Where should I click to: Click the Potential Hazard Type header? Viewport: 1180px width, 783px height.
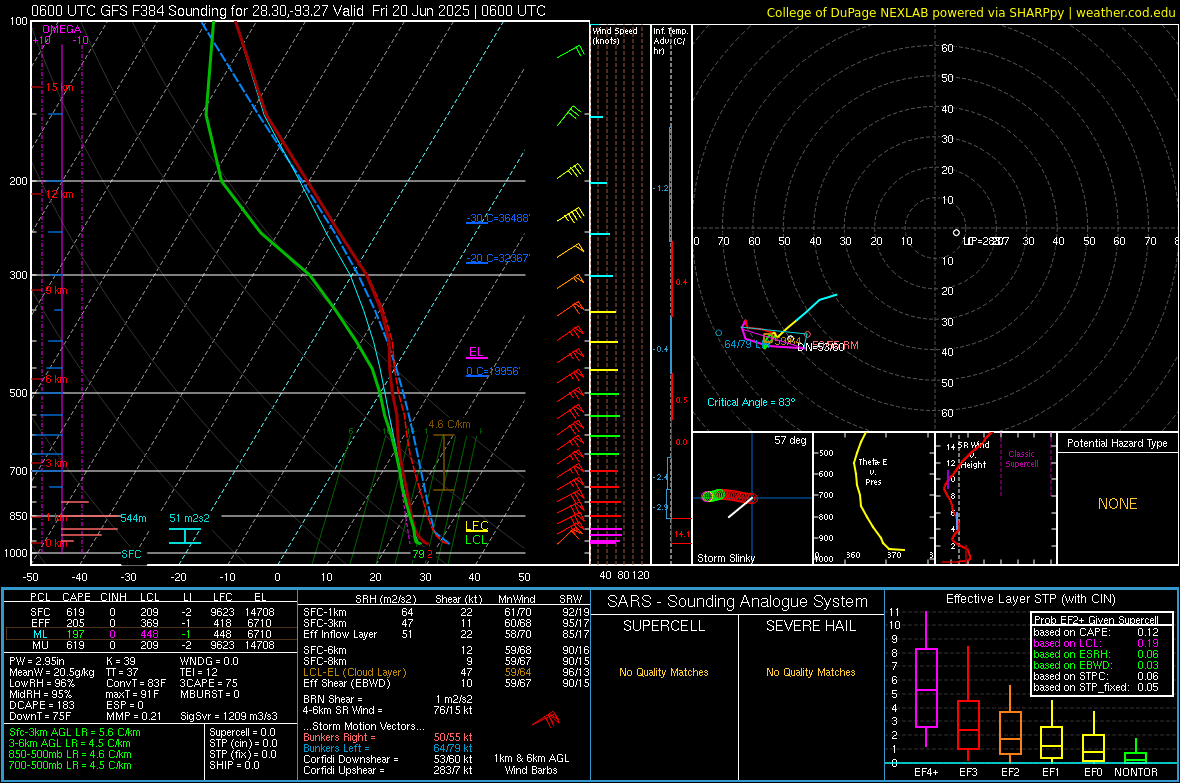[1117, 443]
